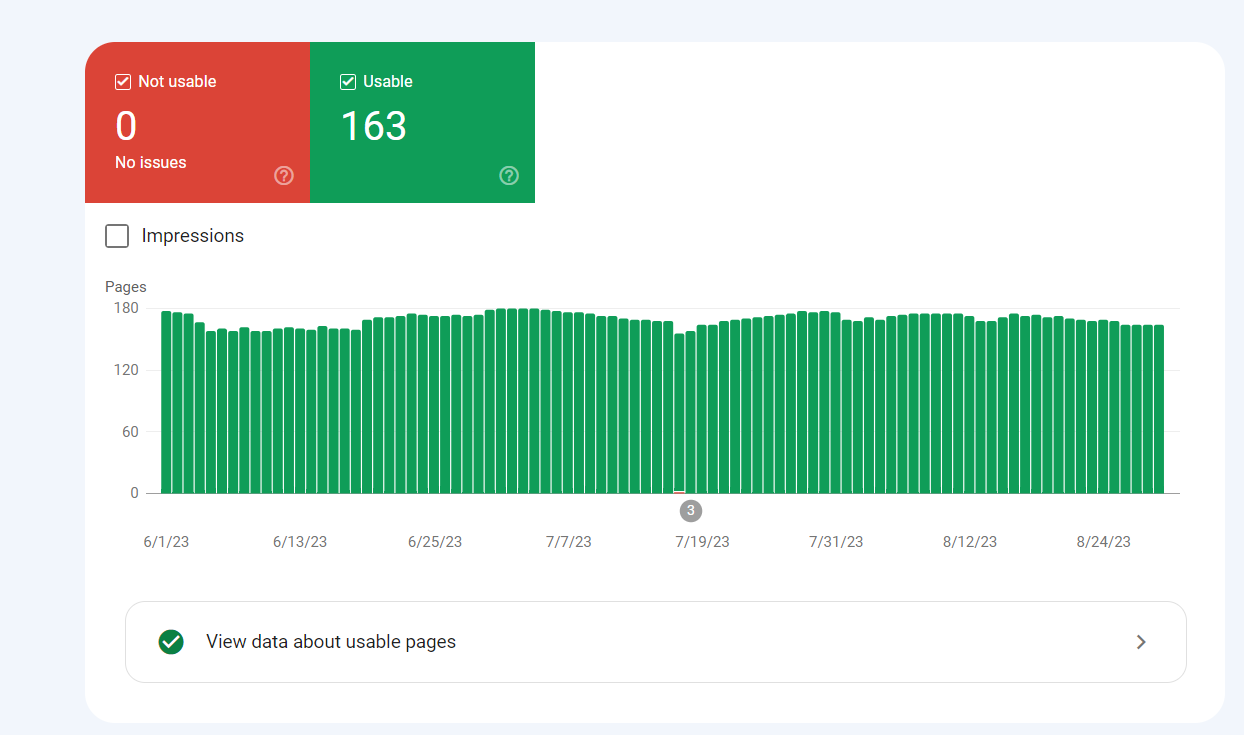Click the 8/12/23 date label

[970, 542]
